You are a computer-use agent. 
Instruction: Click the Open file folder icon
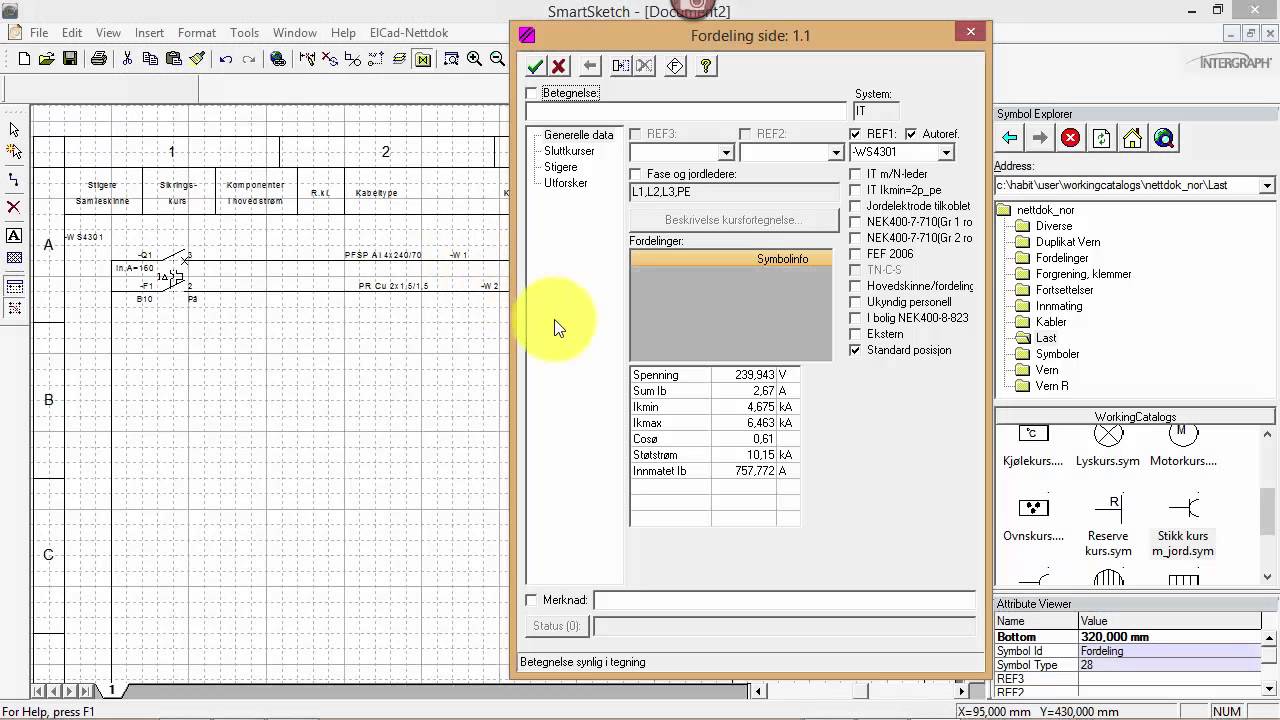46,59
